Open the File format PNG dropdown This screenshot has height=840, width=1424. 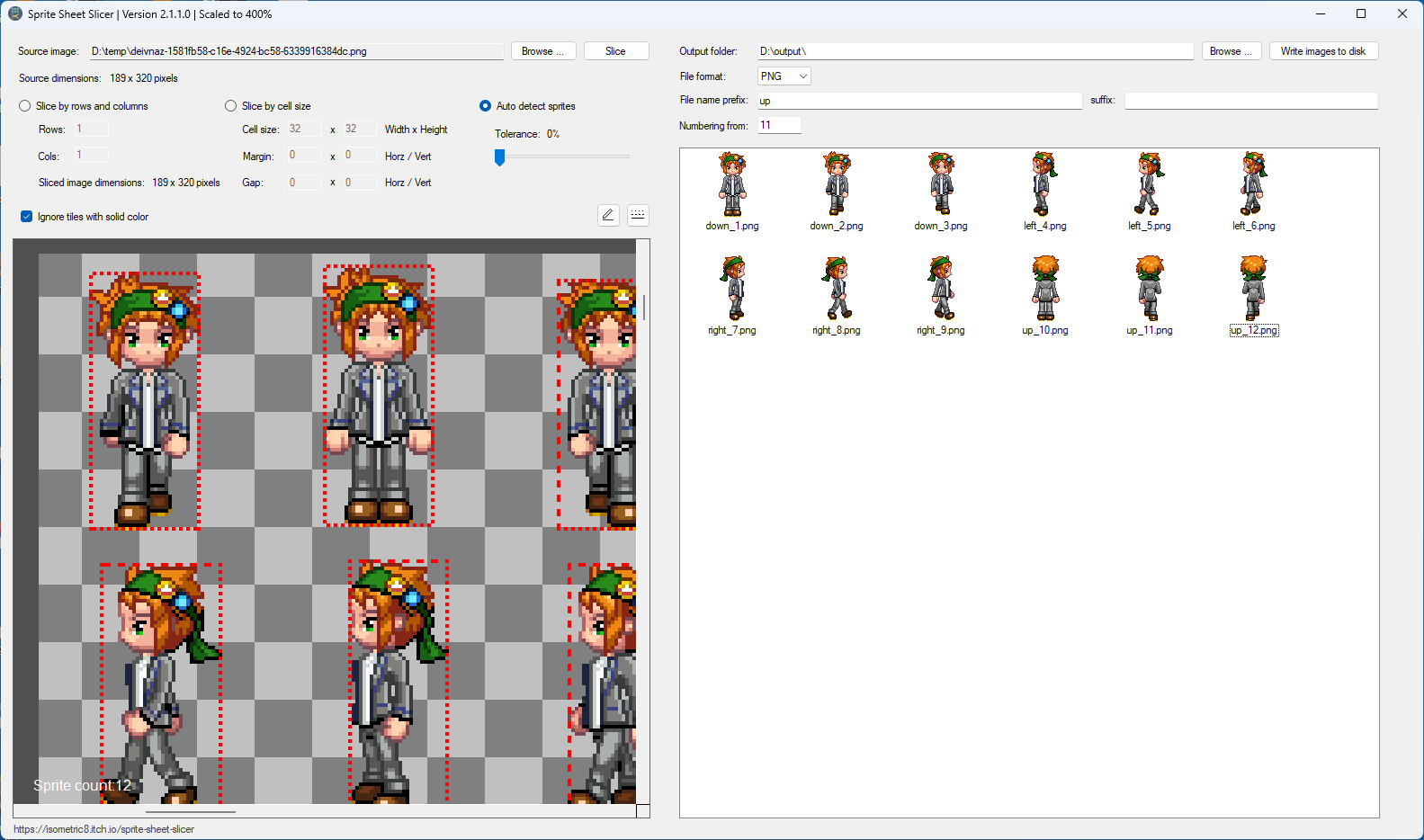784,76
